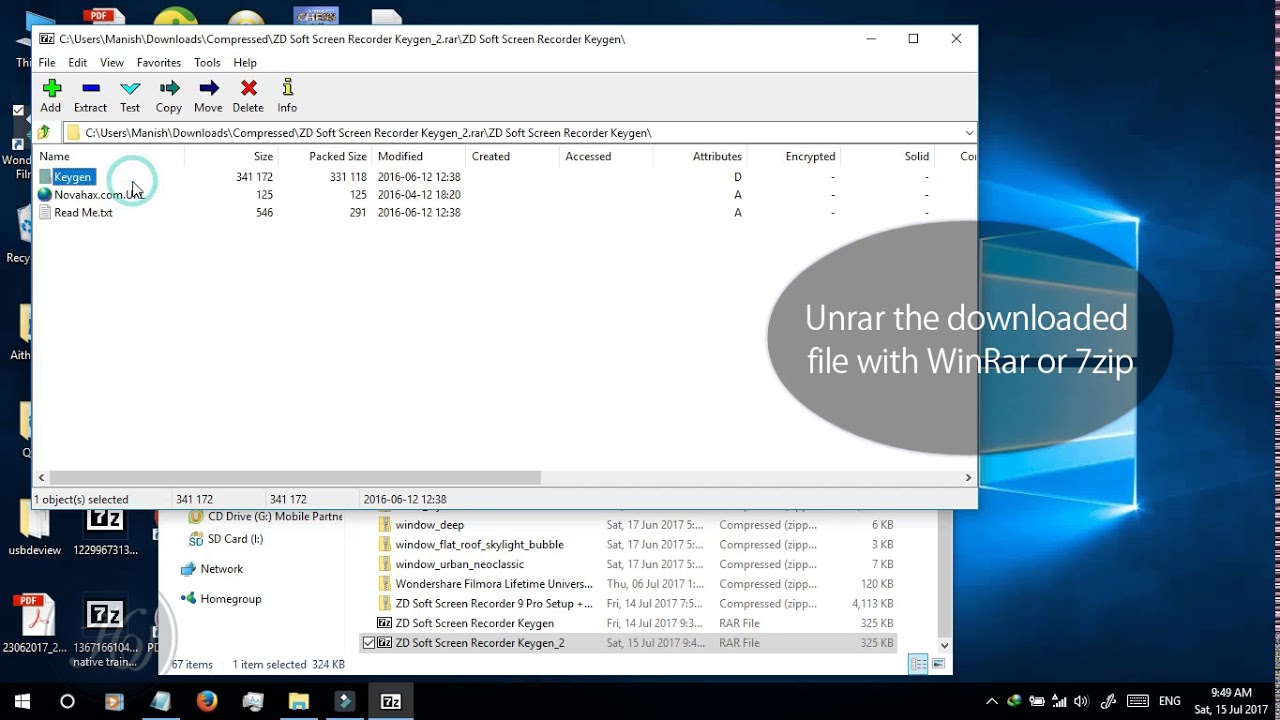Open the View menu
1280x720 pixels.
coord(112,62)
